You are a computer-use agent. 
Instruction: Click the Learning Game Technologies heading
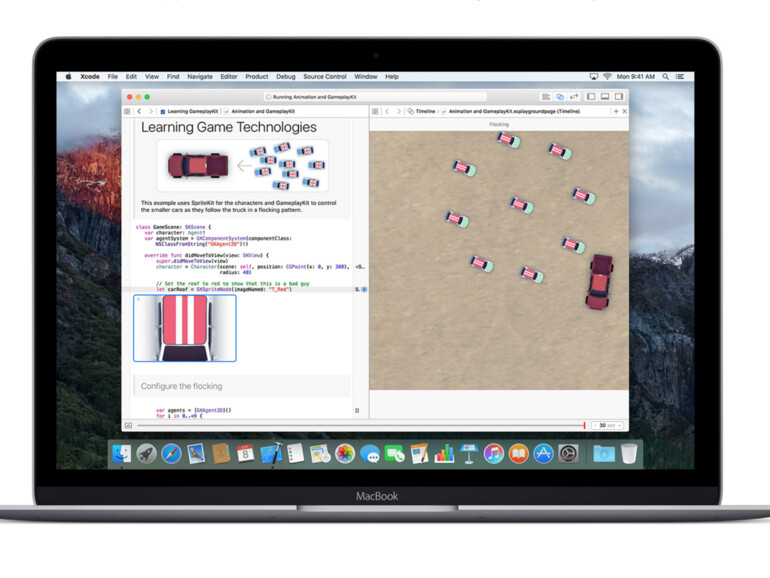(x=229, y=127)
